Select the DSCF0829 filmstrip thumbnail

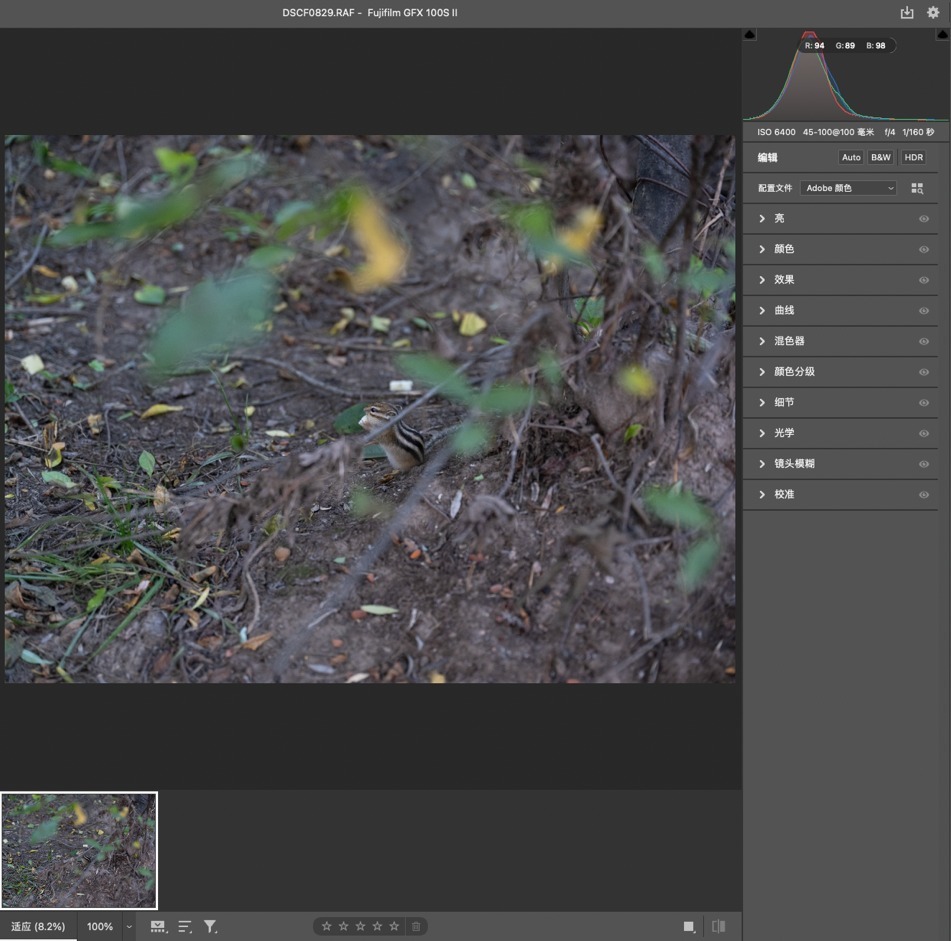(x=79, y=850)
